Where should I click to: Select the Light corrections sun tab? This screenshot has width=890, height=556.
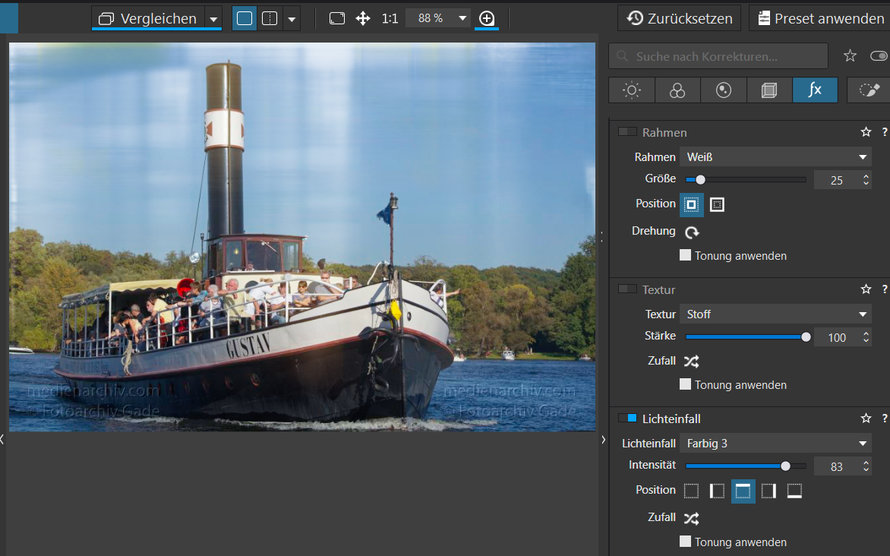pyautogui.click(x=631, y=90)
